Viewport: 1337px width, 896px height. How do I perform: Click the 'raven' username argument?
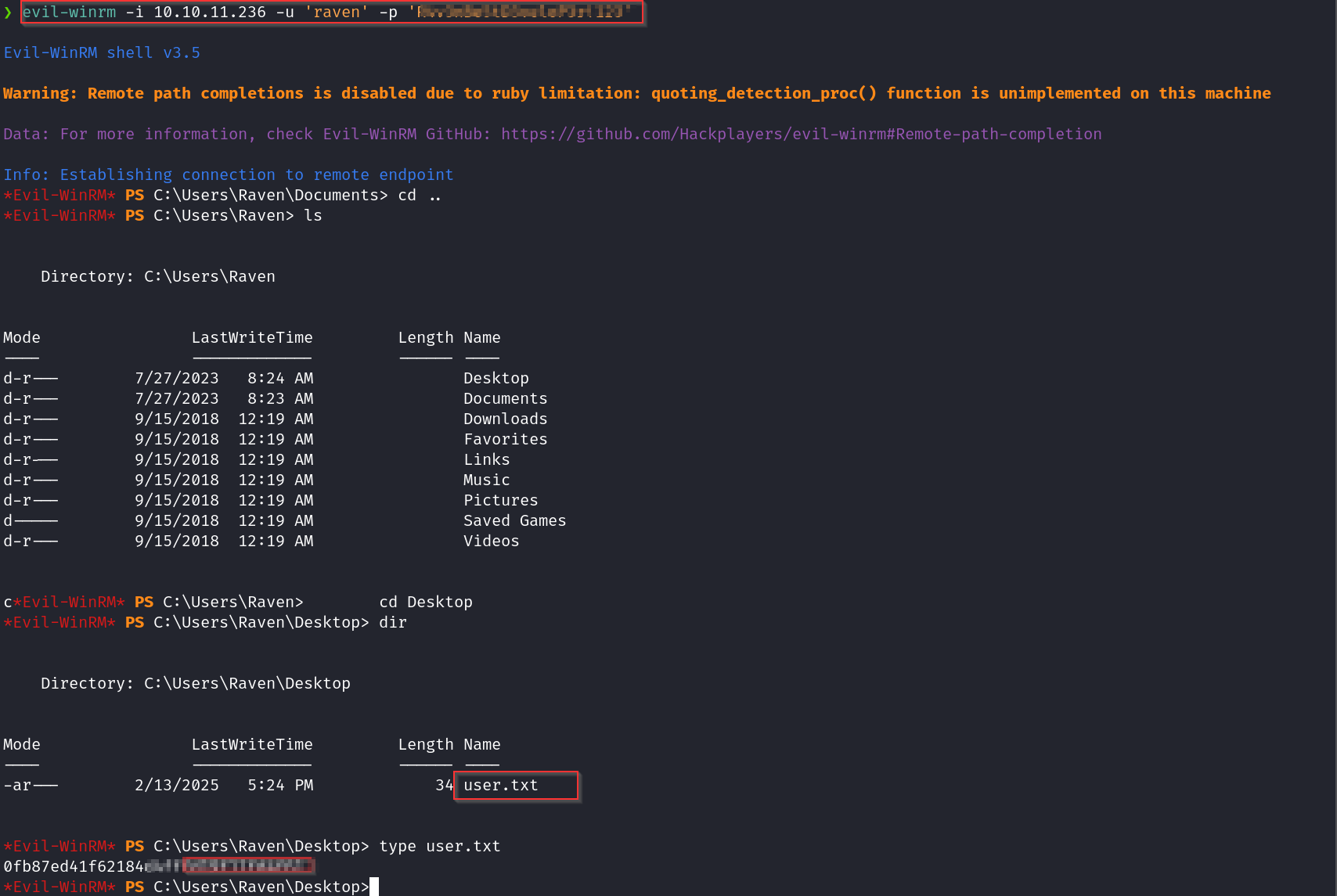click(336, 13)
